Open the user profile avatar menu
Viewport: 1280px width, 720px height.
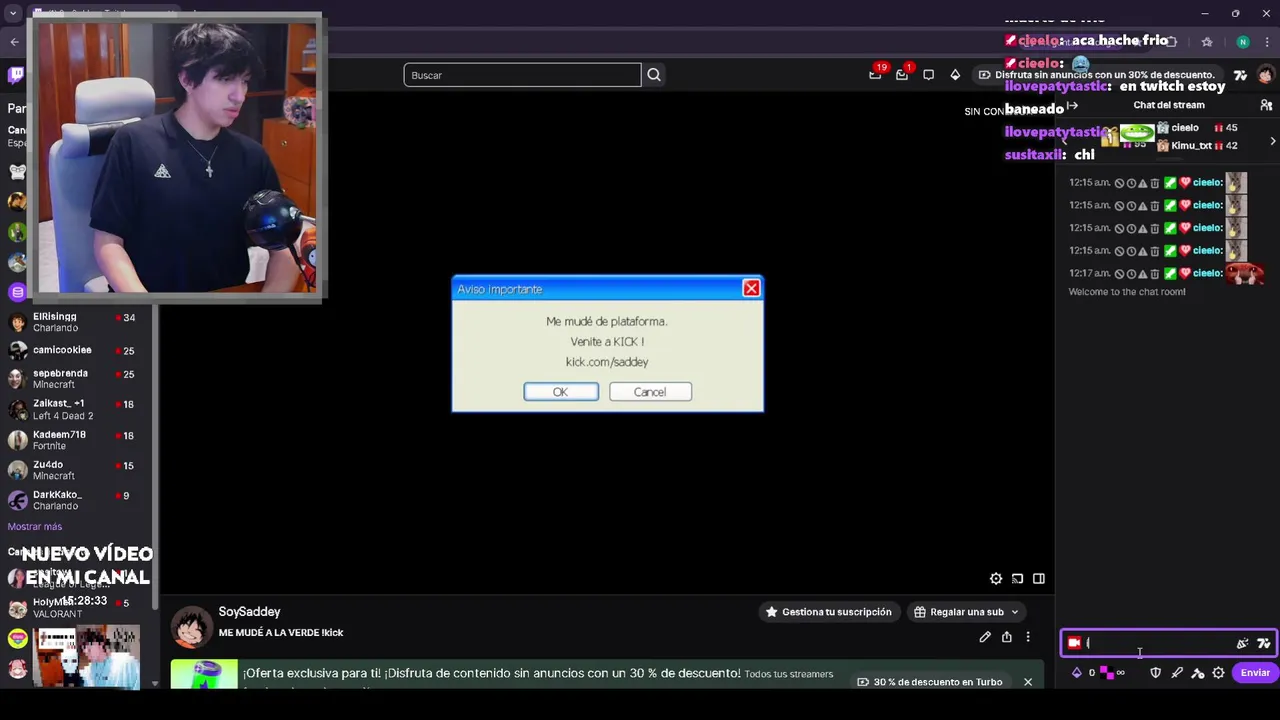coord(1266,75)
